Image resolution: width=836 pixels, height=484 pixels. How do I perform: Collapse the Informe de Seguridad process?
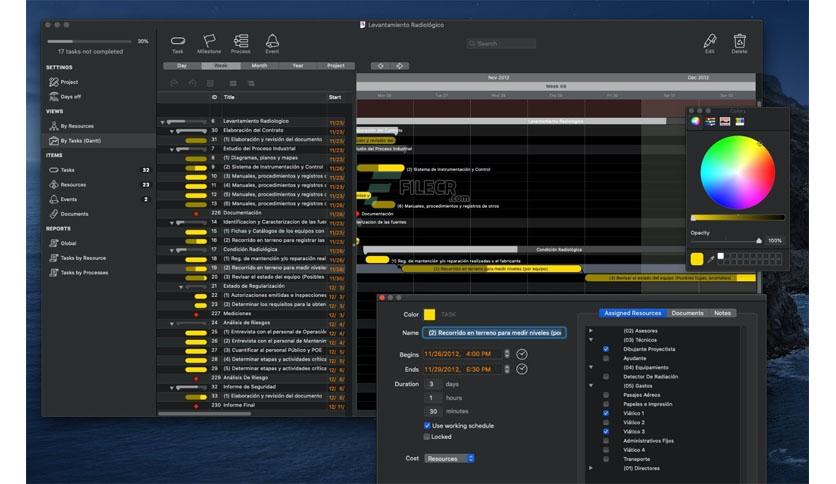coord(172,388)
